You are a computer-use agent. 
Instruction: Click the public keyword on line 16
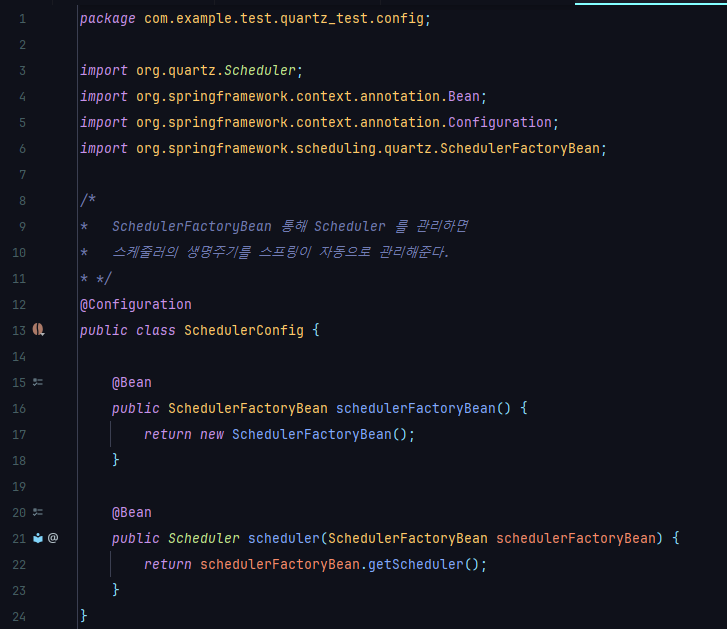point(135,408)
